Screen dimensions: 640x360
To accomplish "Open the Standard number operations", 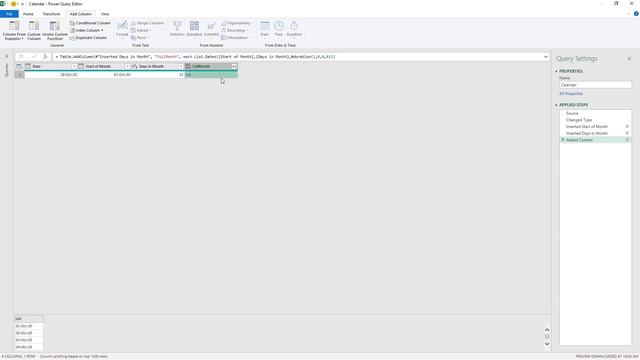I will pos(194,29).
